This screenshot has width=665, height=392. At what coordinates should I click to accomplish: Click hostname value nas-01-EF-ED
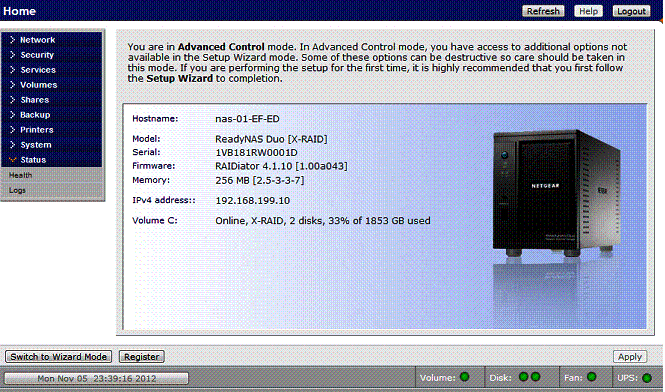click(x=247, y=119)
